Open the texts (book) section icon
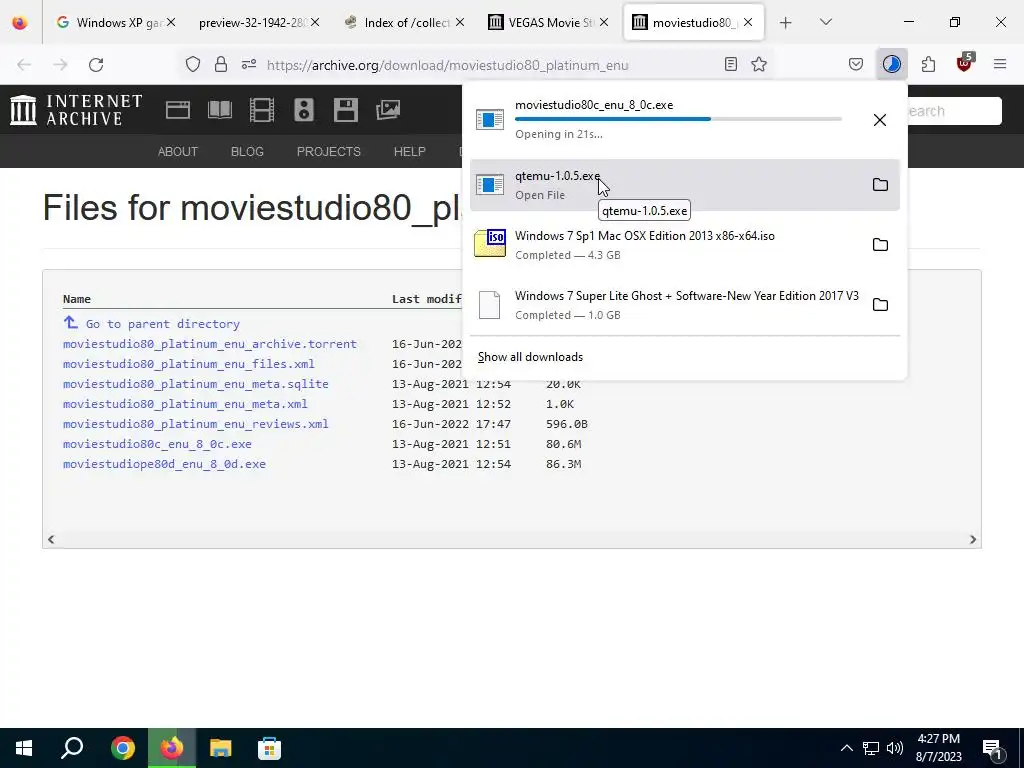The height and width of the screenshot is (768, 1024). [x=220, y=110]
